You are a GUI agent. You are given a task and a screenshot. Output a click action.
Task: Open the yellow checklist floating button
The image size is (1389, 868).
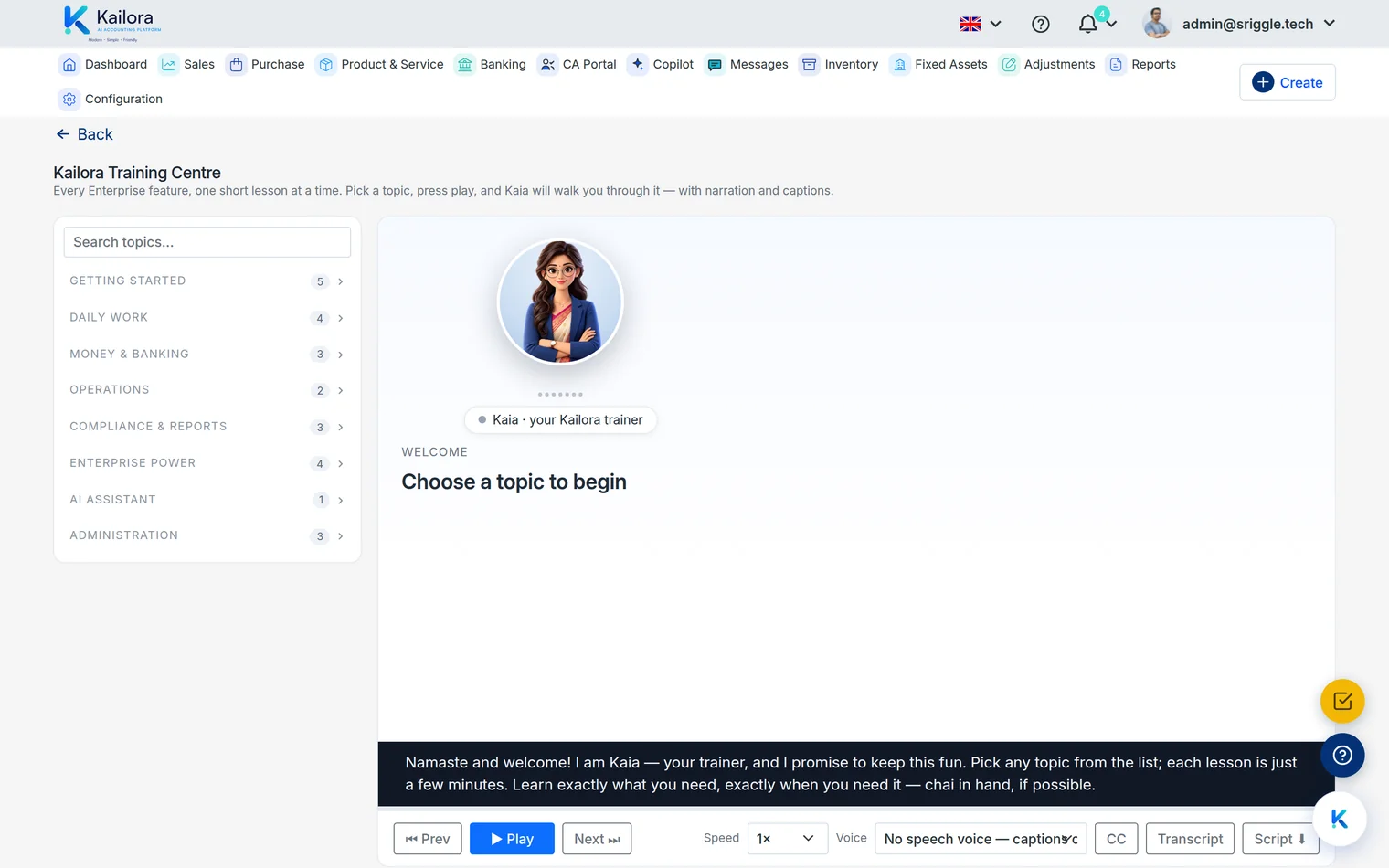pos(1342,702)
